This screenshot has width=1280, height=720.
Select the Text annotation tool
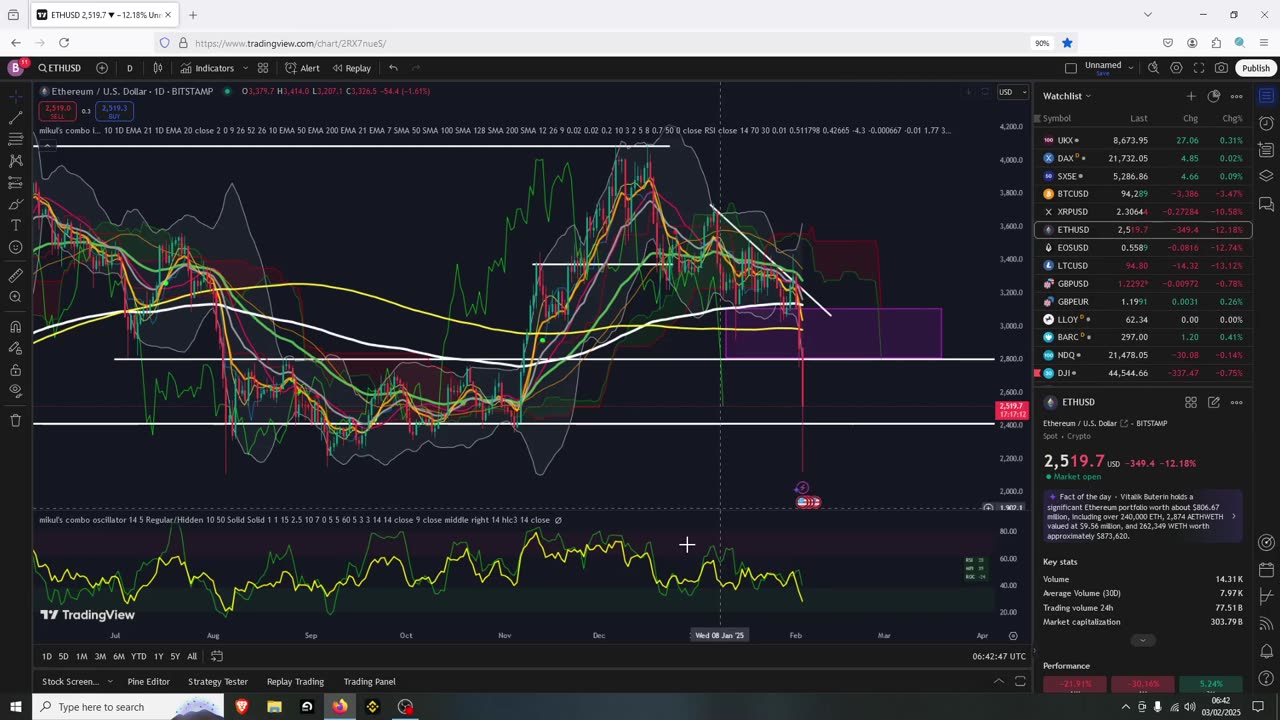pos(15,226)
